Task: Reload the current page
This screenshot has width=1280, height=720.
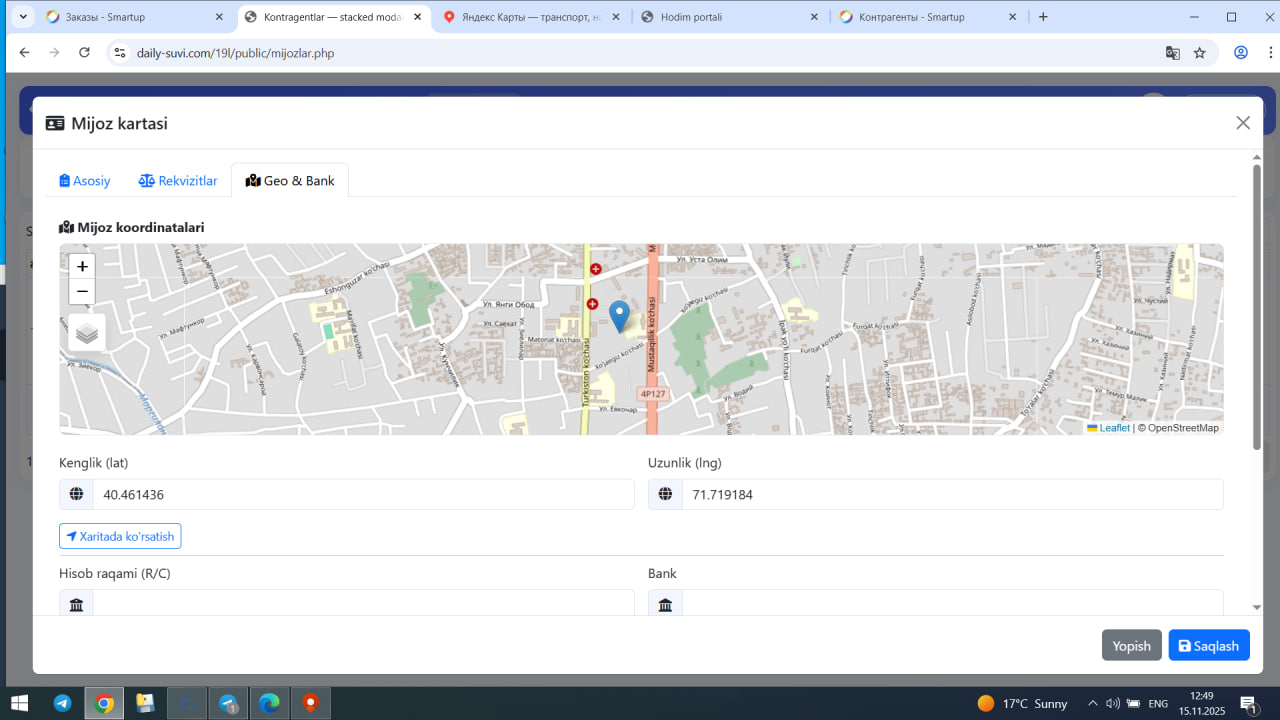Action: tap(84, 53)
